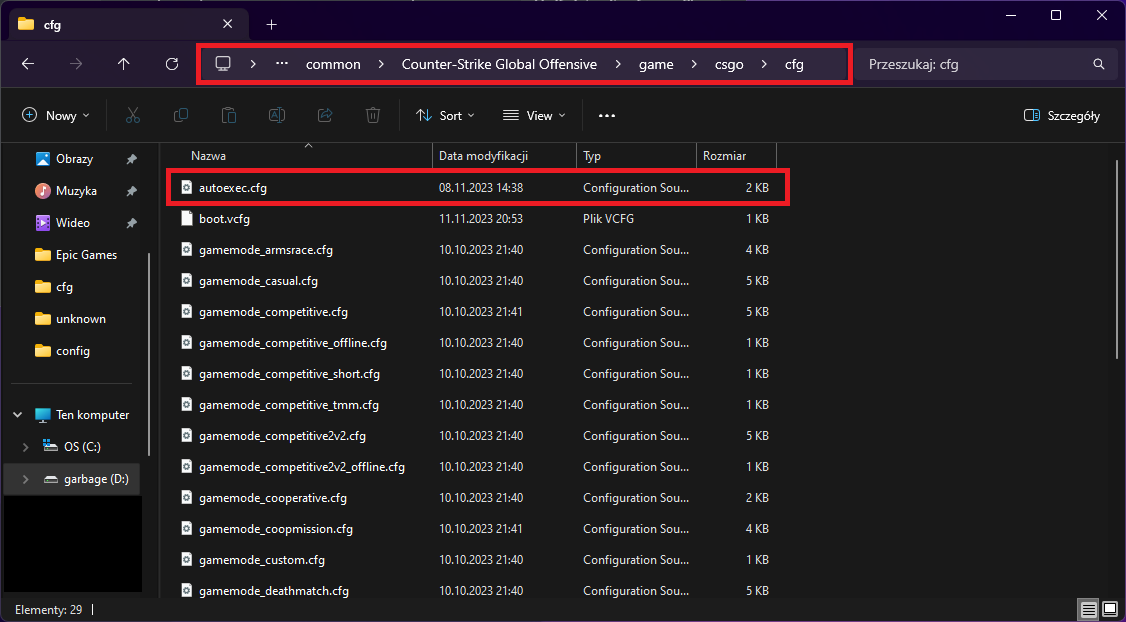
Task: Paste using the clipboard toolbar icon
Action: [228, 115]
